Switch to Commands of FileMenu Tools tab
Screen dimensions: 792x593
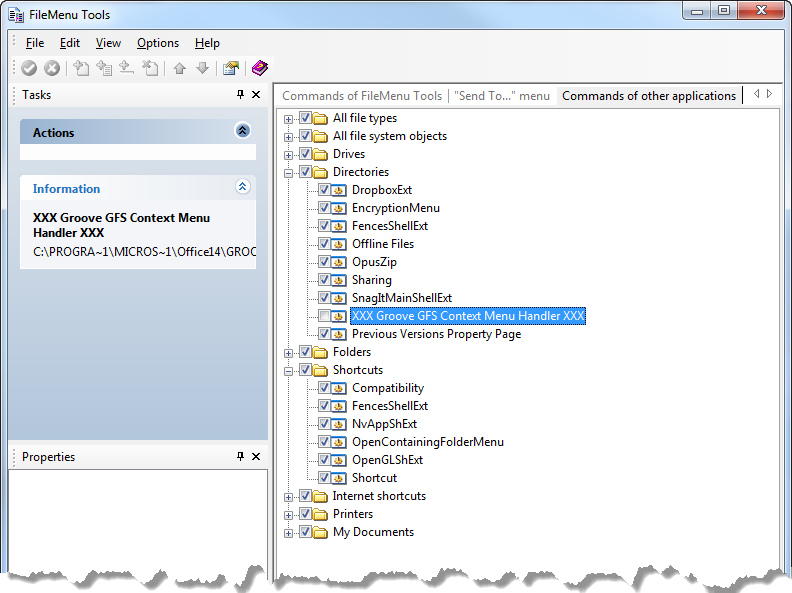(362, 96)
